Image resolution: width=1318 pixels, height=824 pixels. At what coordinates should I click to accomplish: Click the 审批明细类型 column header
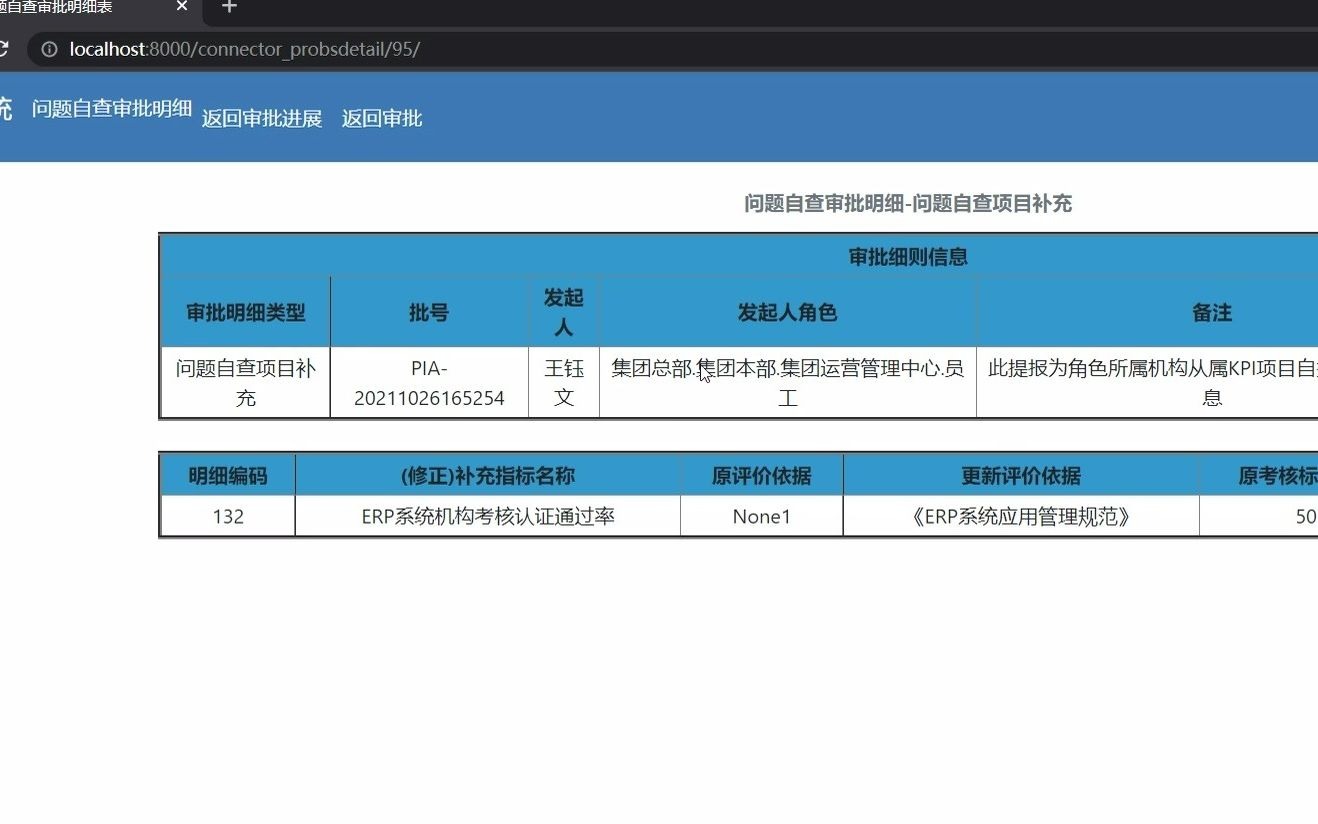(246, 313)
